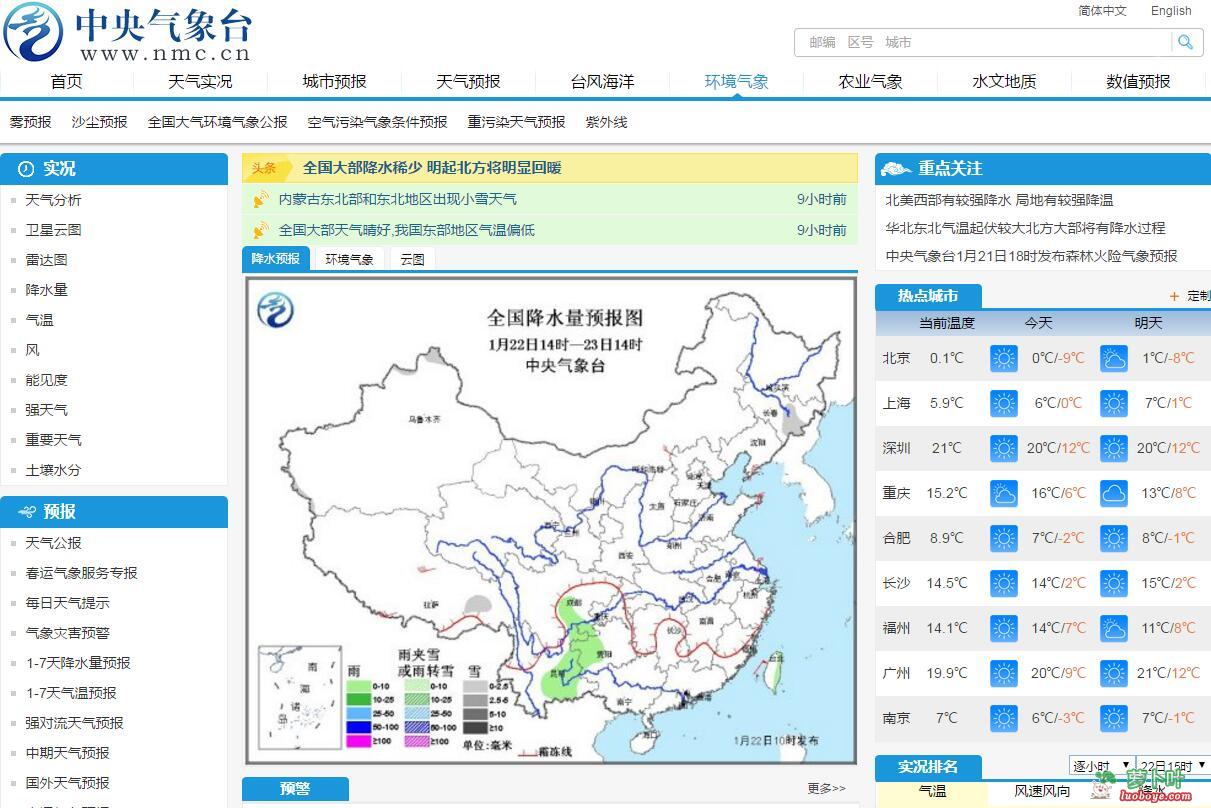The image size is (1211, 808).
Task: Open the 台风海洋 navigation menu
Action: (x=603, y=81)
